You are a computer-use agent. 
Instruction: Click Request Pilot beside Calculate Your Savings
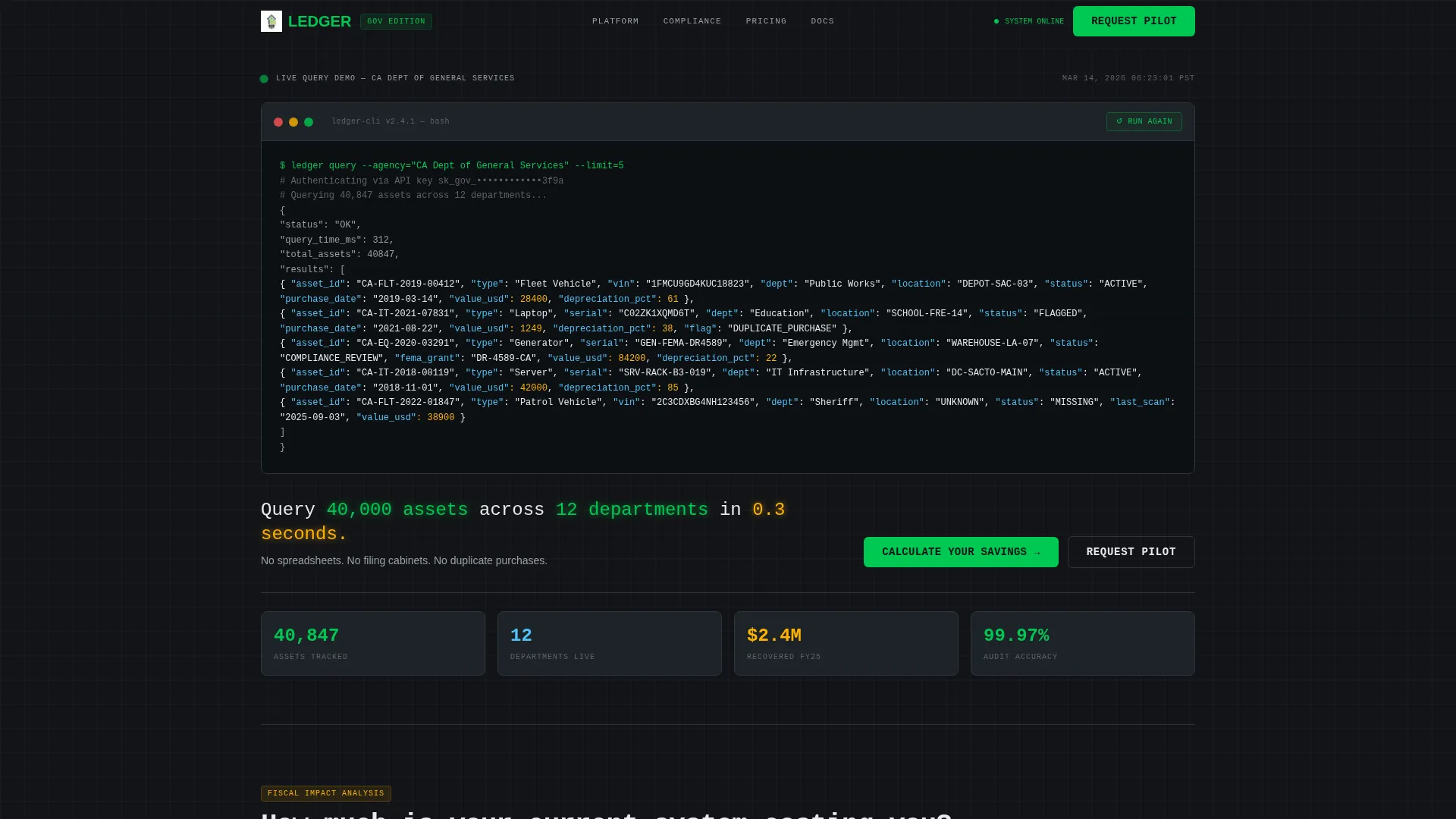coord(1131,552)
